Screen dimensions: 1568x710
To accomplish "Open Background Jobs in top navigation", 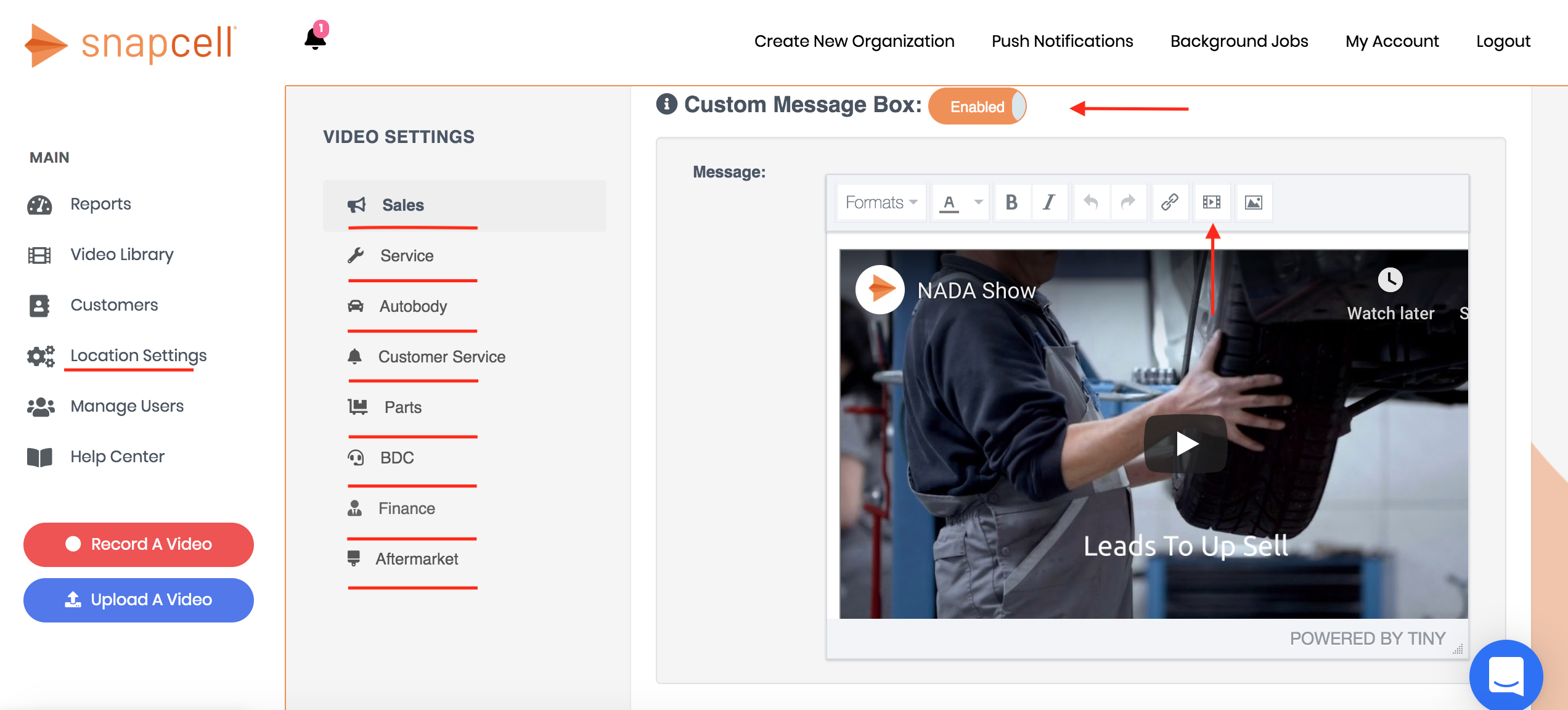I will 1239,41.
